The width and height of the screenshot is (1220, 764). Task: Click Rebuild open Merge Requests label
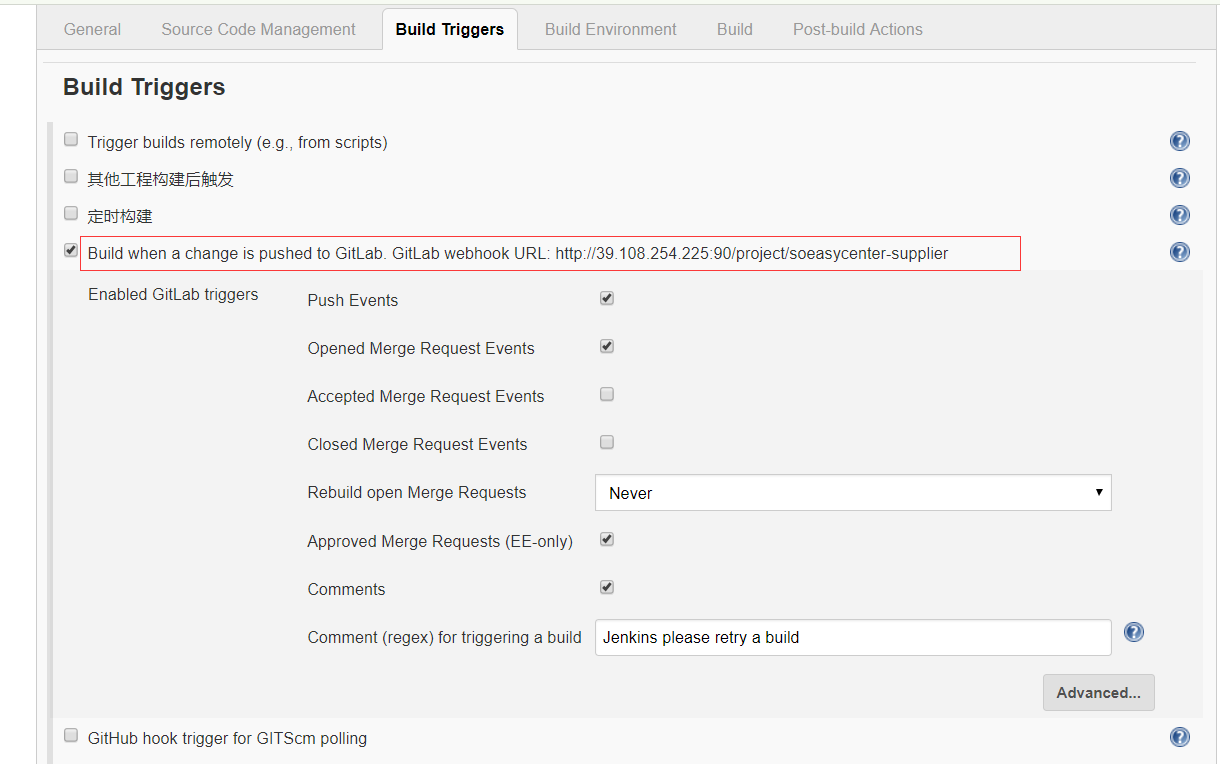click(x=417, y=492)
